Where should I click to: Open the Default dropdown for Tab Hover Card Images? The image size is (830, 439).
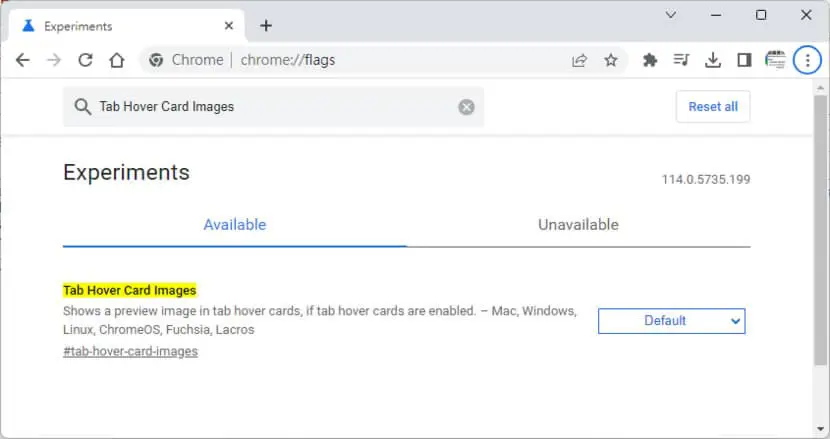671,321
